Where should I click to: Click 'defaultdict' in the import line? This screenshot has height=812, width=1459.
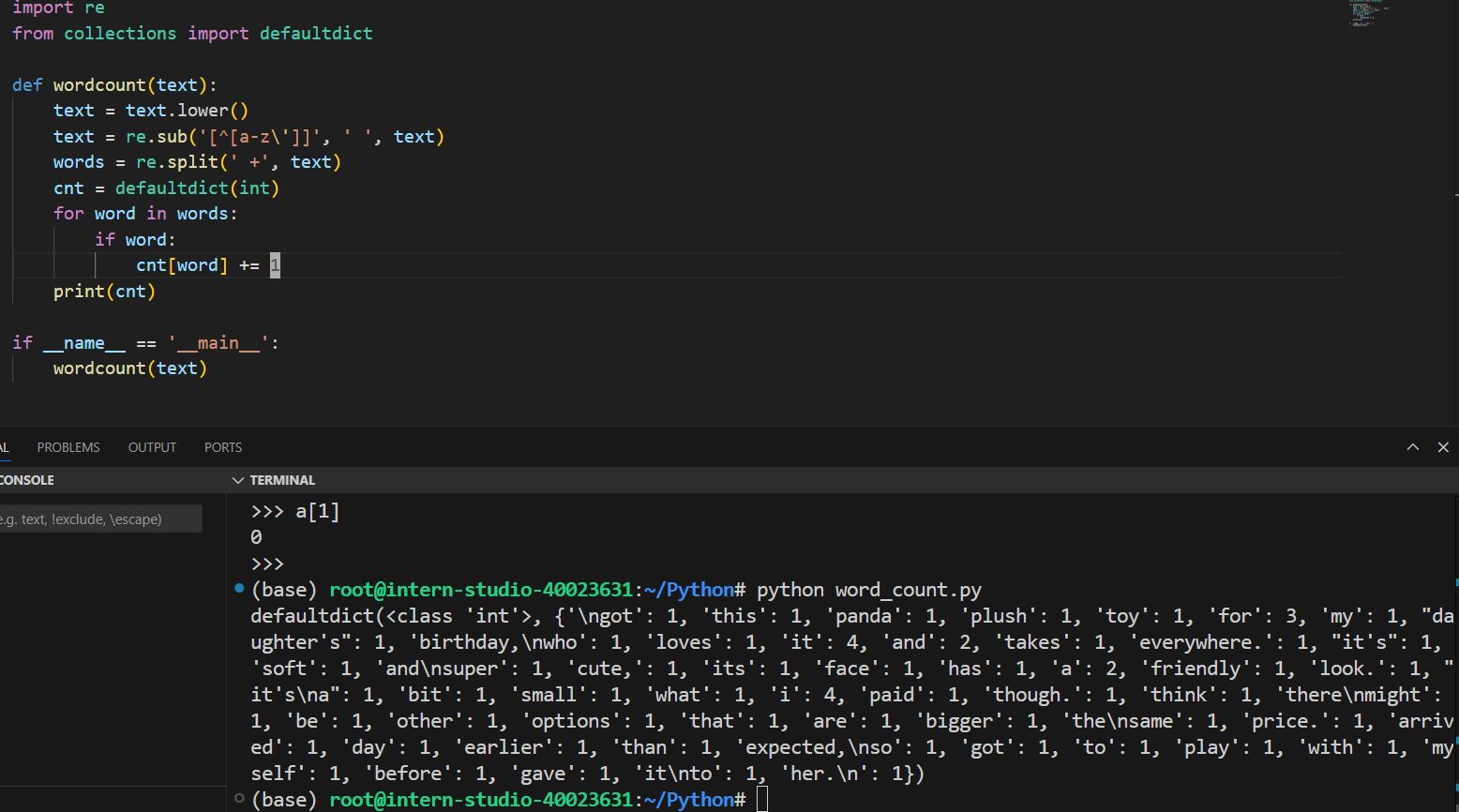click(316, 34)
